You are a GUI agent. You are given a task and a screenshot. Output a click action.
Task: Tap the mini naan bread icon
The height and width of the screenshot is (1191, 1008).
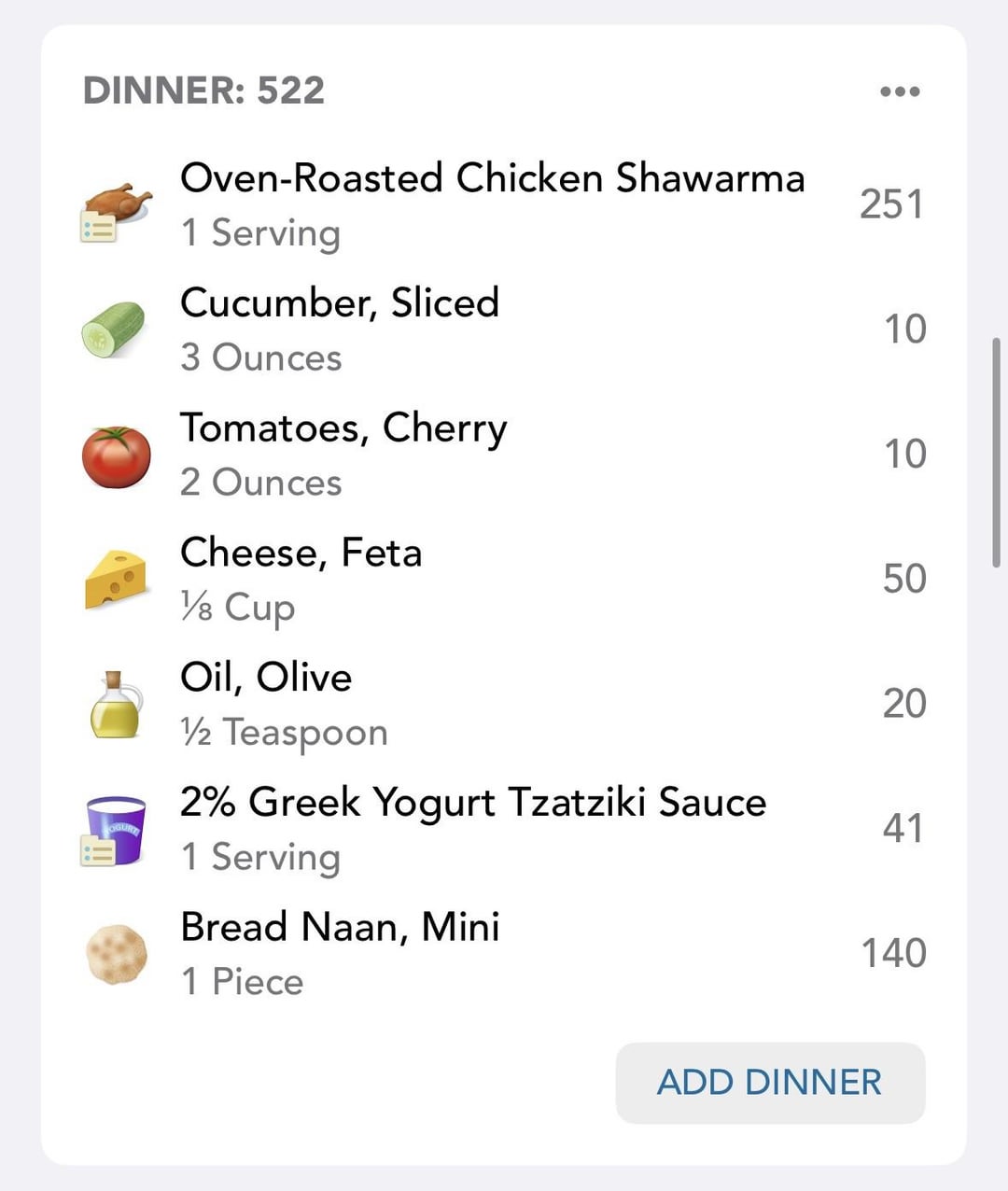pyautogui.click(x=116, y=954)
